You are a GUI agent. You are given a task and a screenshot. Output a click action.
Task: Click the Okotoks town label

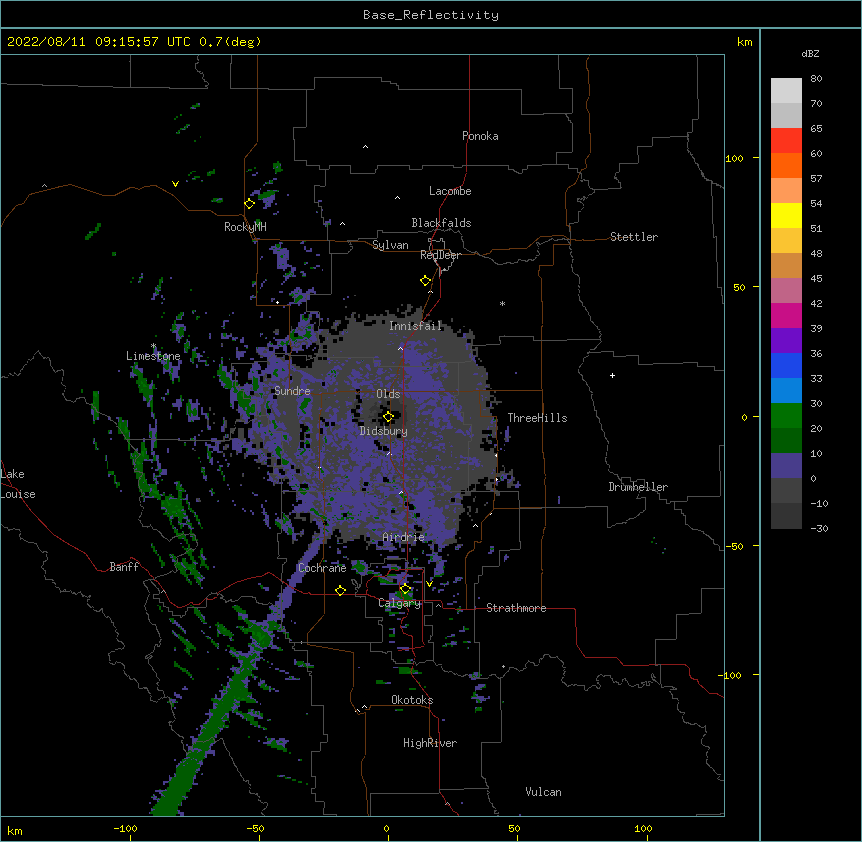(412, 700)
